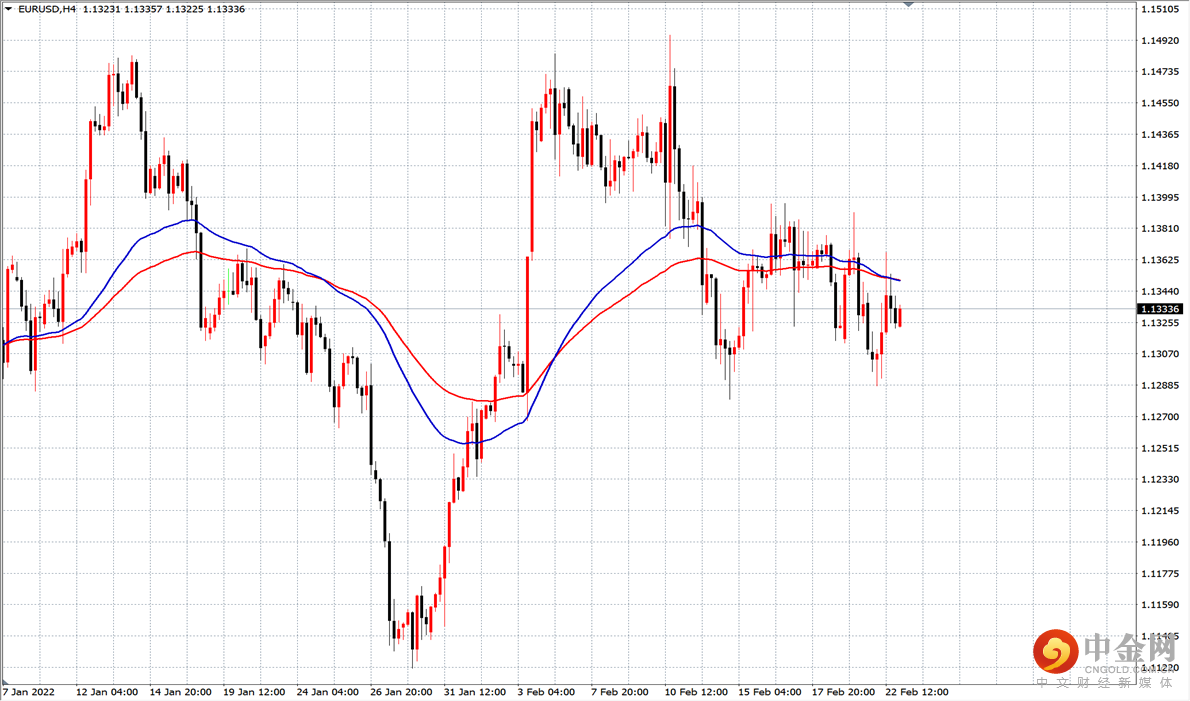This screenshot has width=1190, height=701.
Task: Click the 1.11775 price axis label
Action: 1160,574
